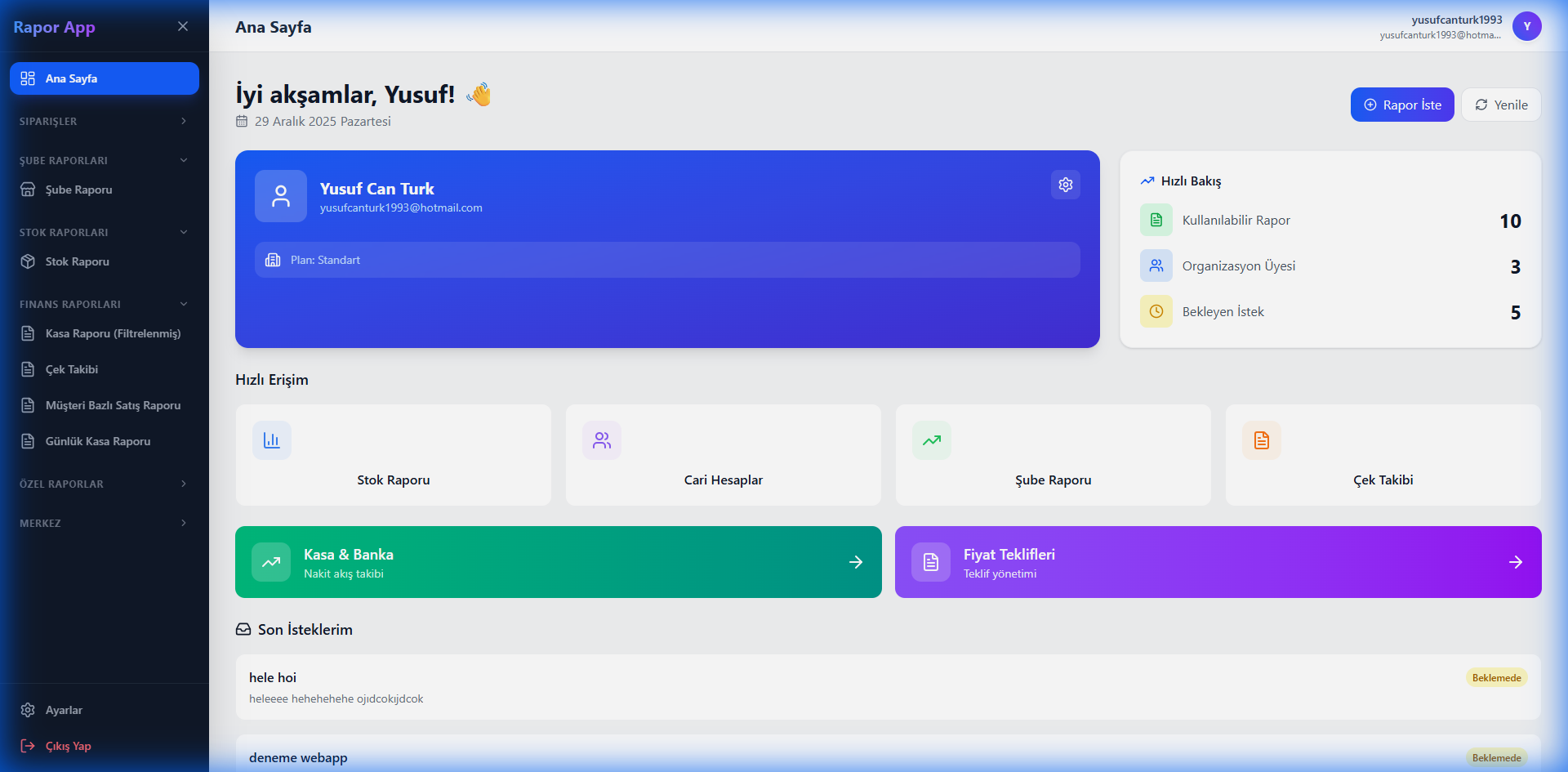
Task: Collapse the STOK RAPORLARI section
Action: [x=104, y=232]
